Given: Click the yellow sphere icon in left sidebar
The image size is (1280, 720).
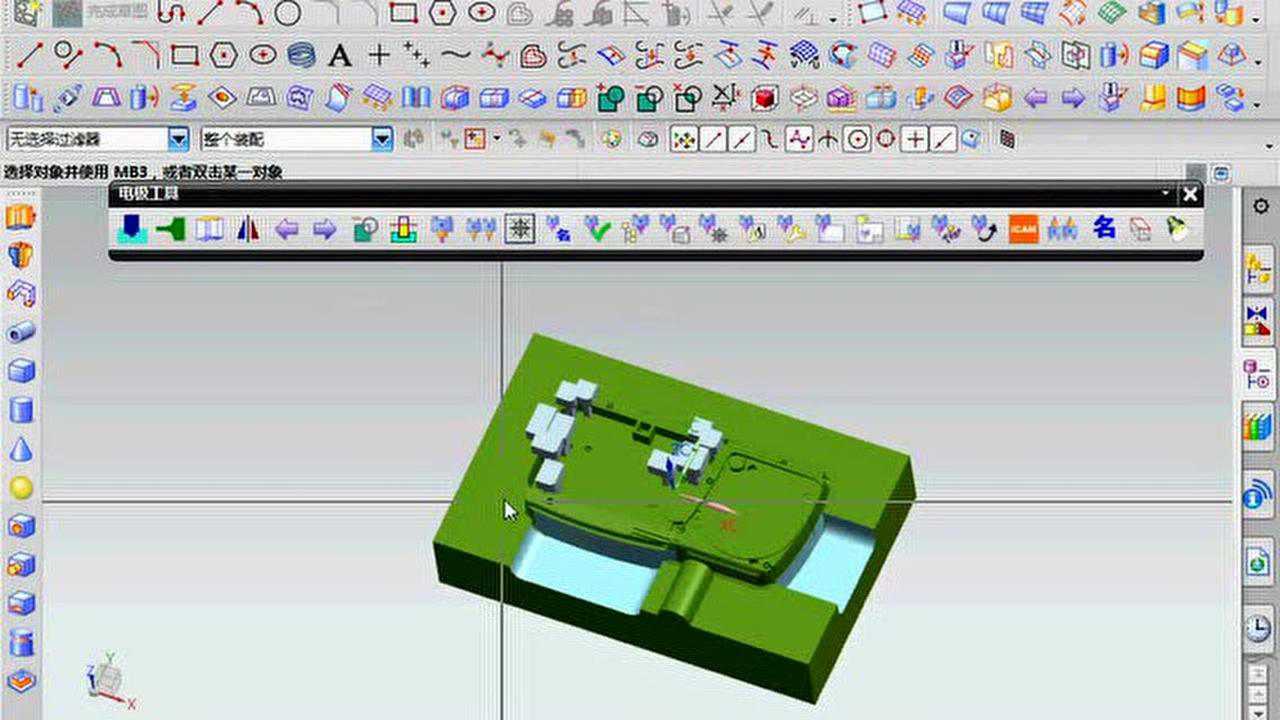Looking at the screenshot, I should click(21, 488).
